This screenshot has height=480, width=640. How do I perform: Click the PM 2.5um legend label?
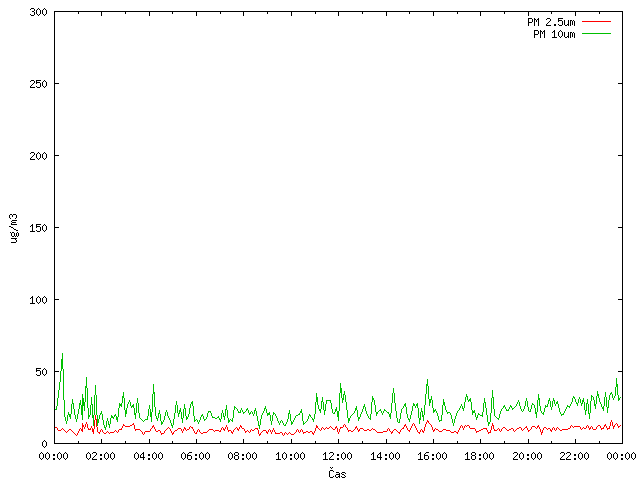pyautogui.click(x=551, y=22)
